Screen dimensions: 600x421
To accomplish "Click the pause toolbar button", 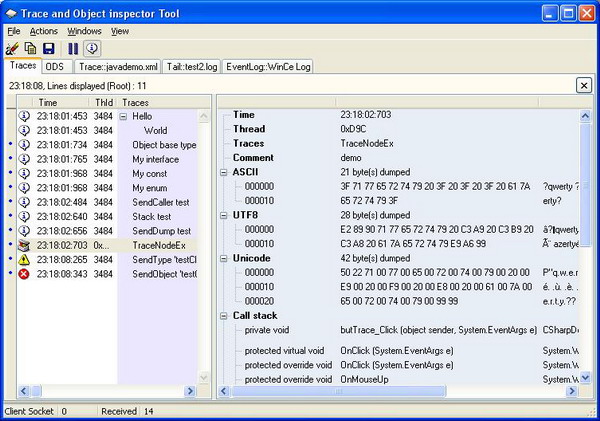I will (73, 48).
